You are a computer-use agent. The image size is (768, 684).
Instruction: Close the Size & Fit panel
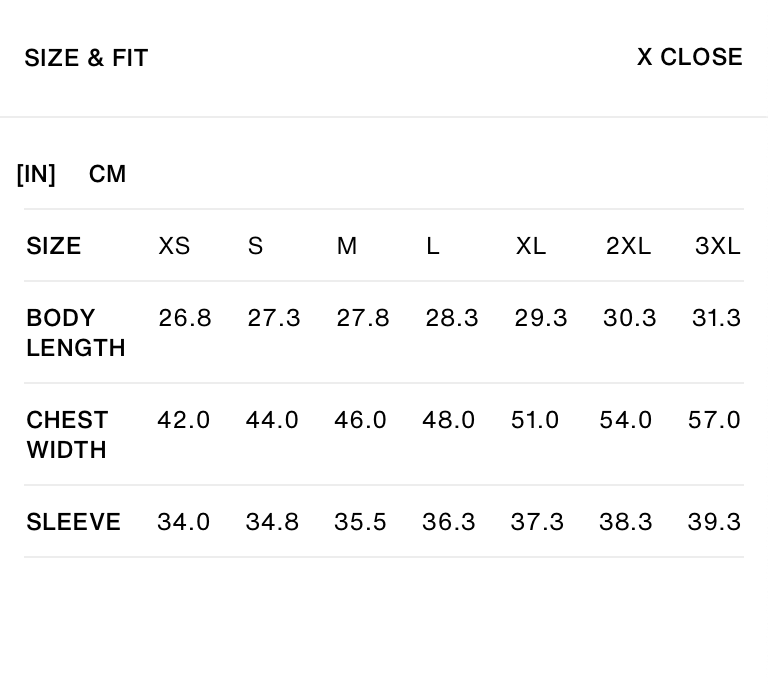[690, 57]
